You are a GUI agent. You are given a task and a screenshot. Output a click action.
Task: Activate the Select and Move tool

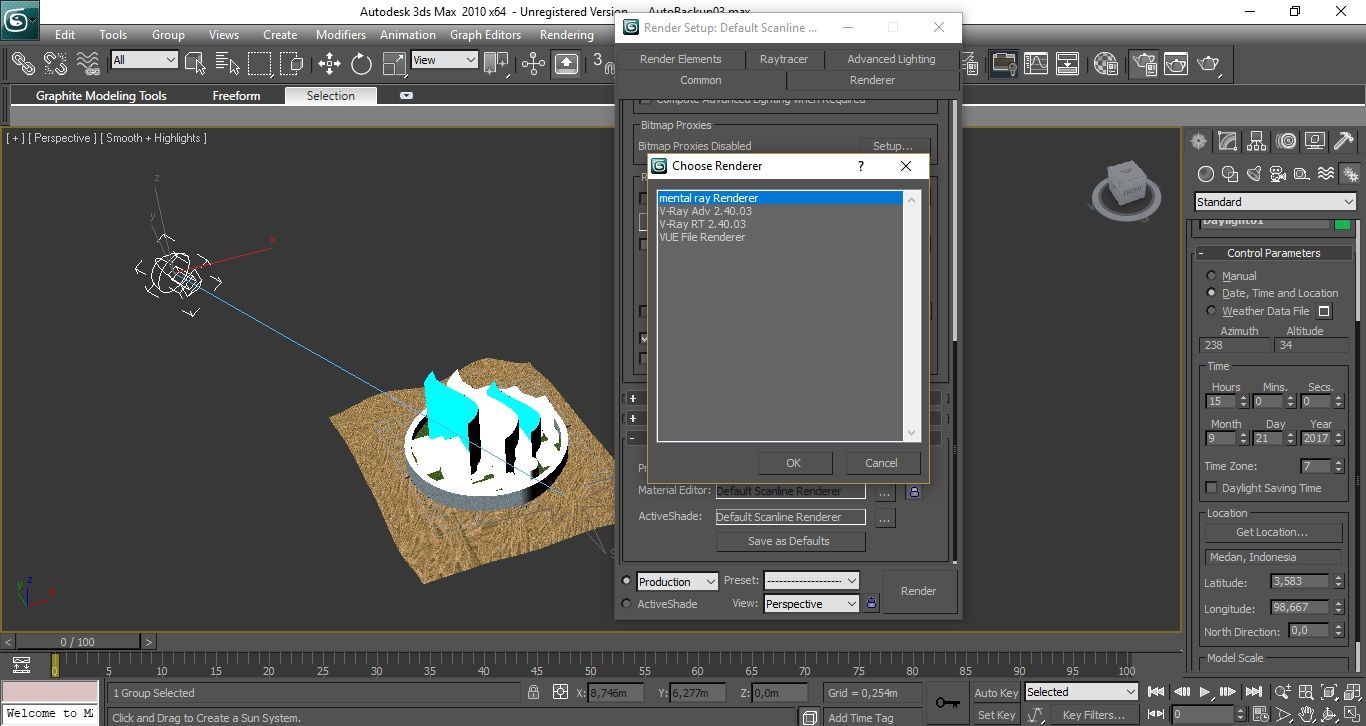click(329, 64)
